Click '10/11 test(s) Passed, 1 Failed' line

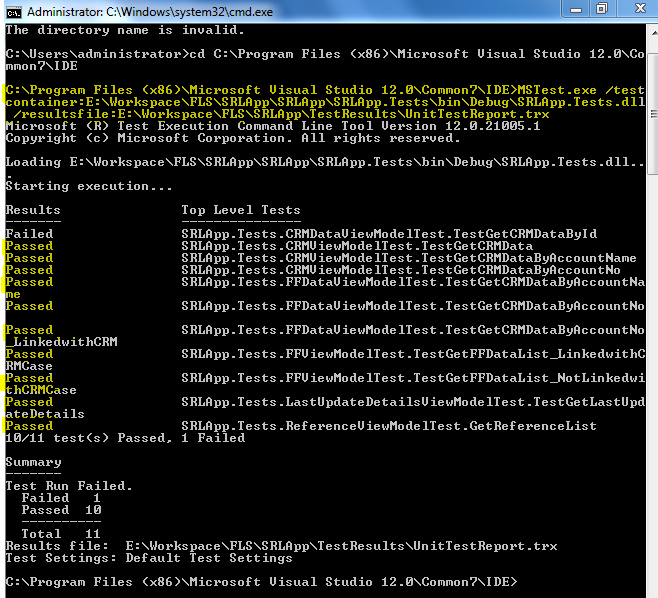tap(125, 438)
